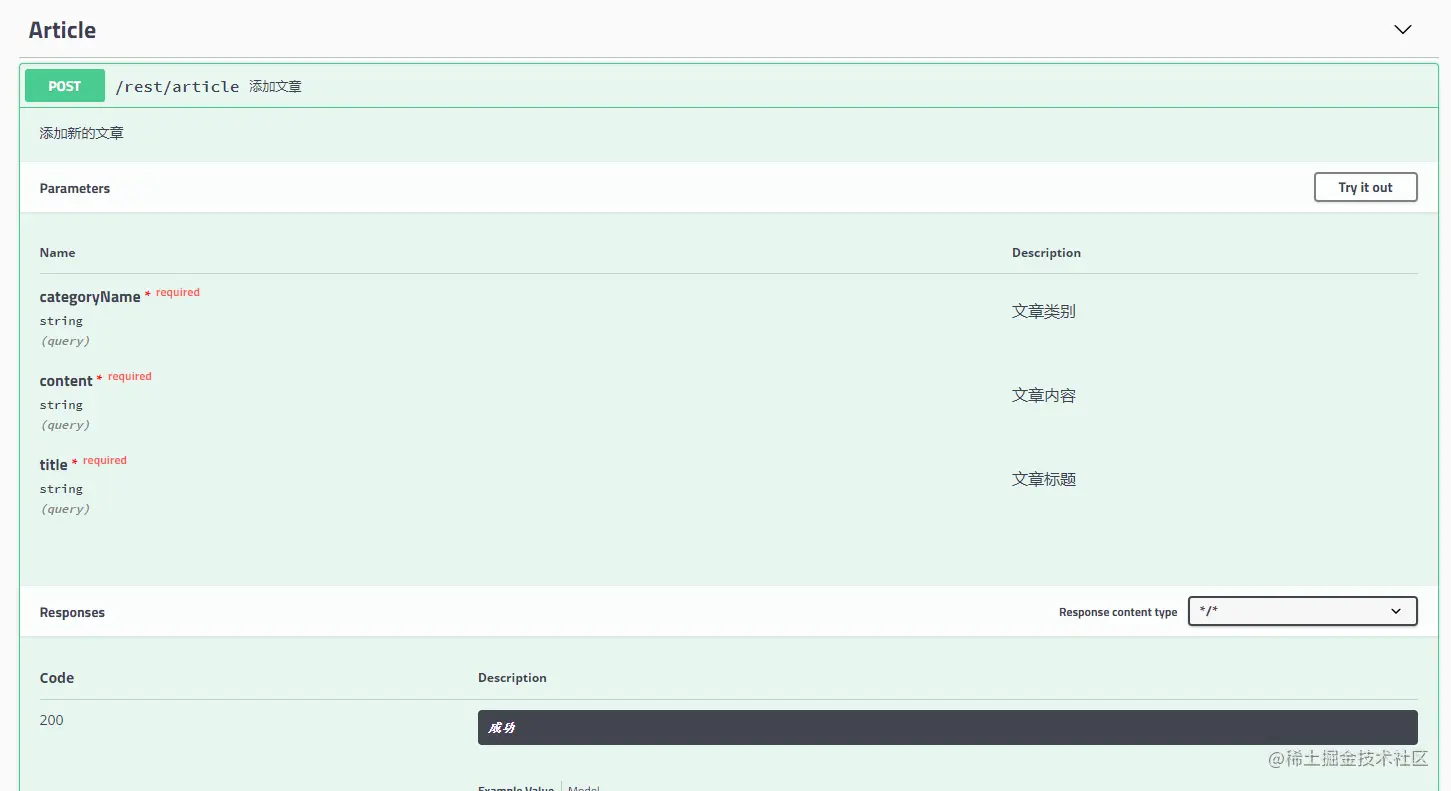Click the 文章标题 description
The image size is (1451, 791).
pos(1044,479)
